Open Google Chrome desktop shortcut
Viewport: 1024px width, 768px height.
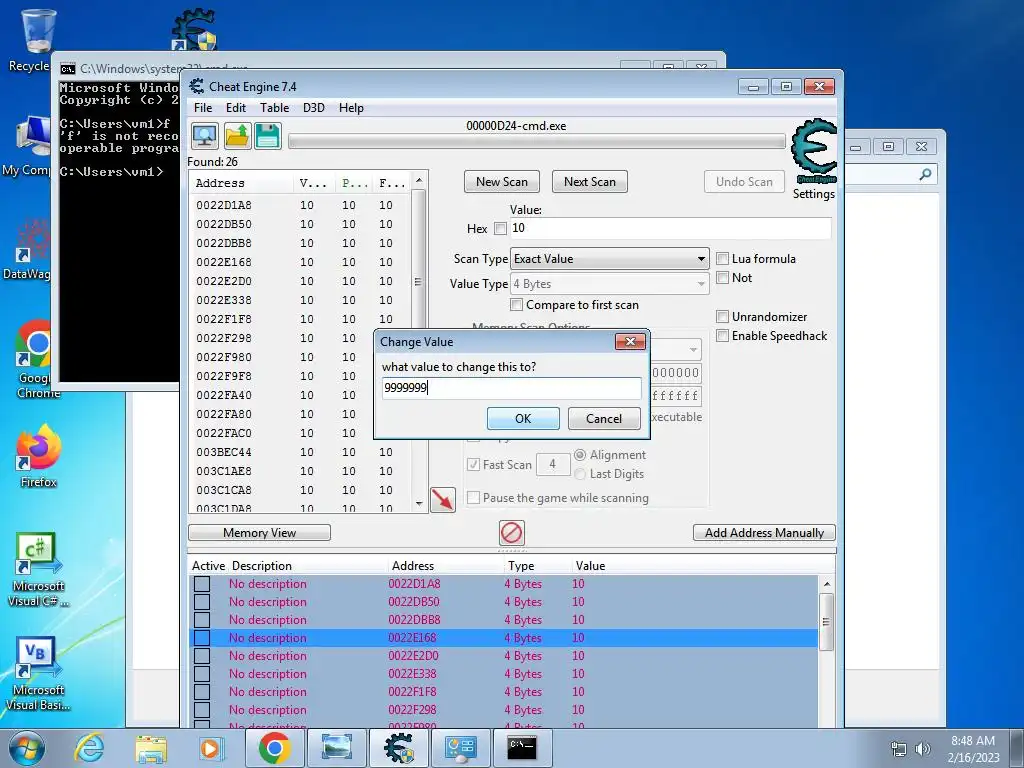[x=36, y=359]
